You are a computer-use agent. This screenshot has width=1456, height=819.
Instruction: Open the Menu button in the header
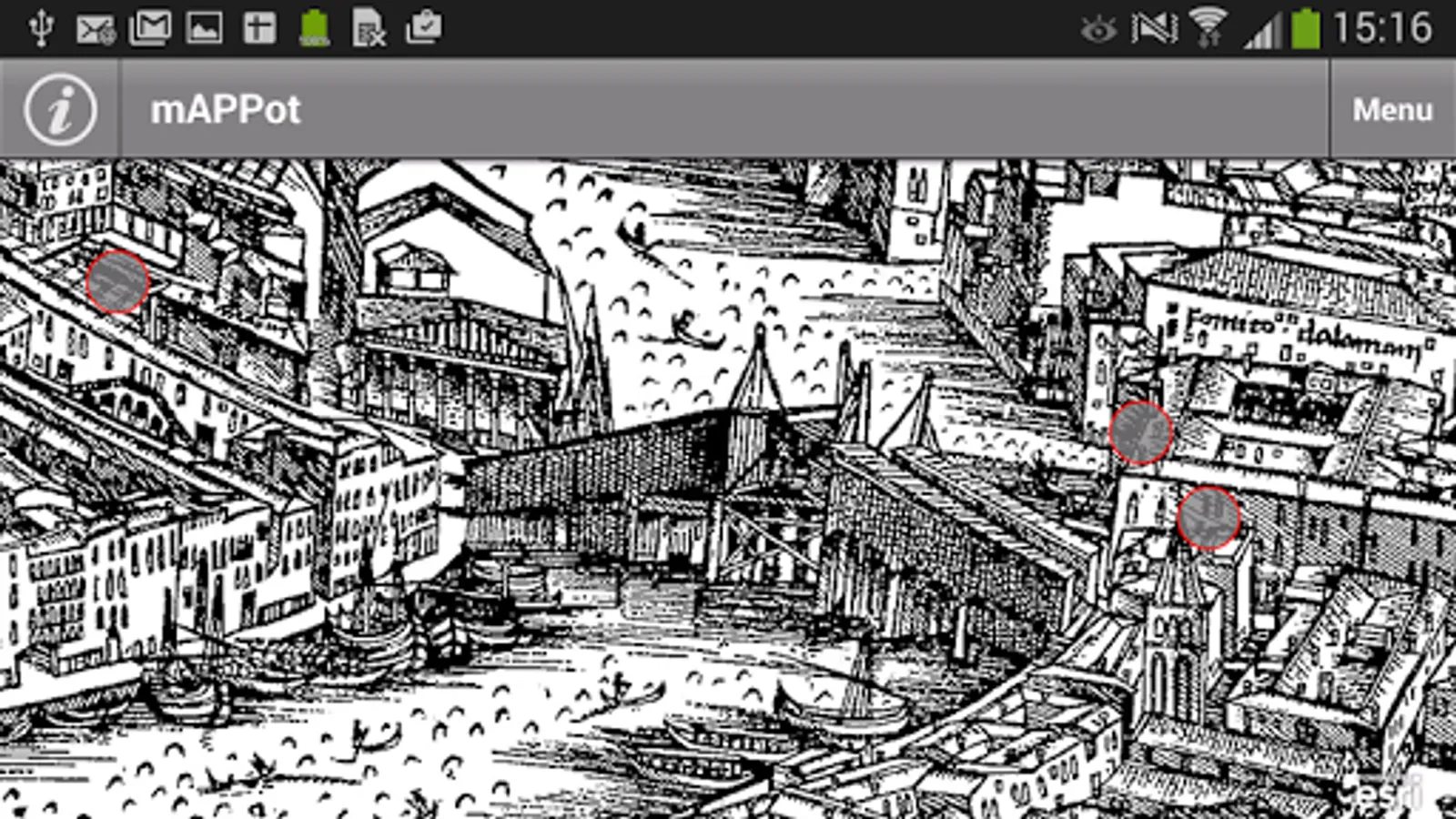(x=1392, y=109)
